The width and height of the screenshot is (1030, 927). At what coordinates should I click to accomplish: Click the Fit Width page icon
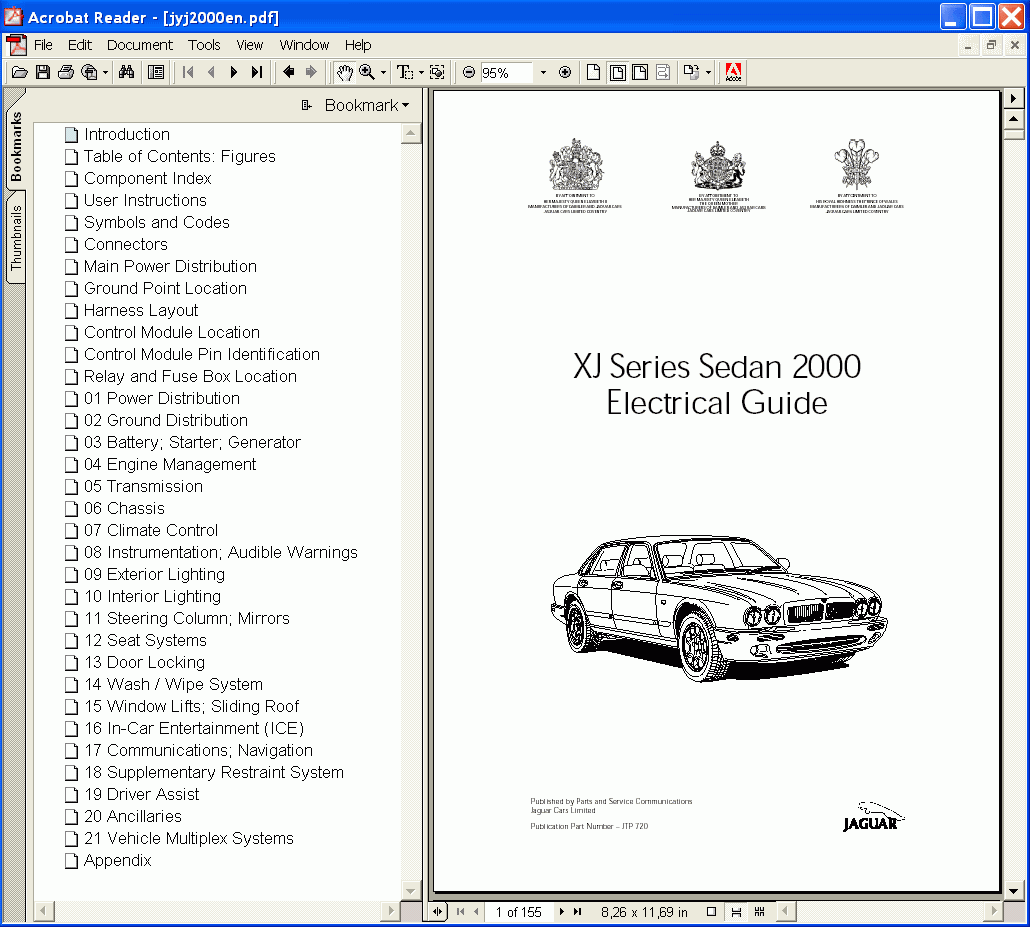[640, 72]
